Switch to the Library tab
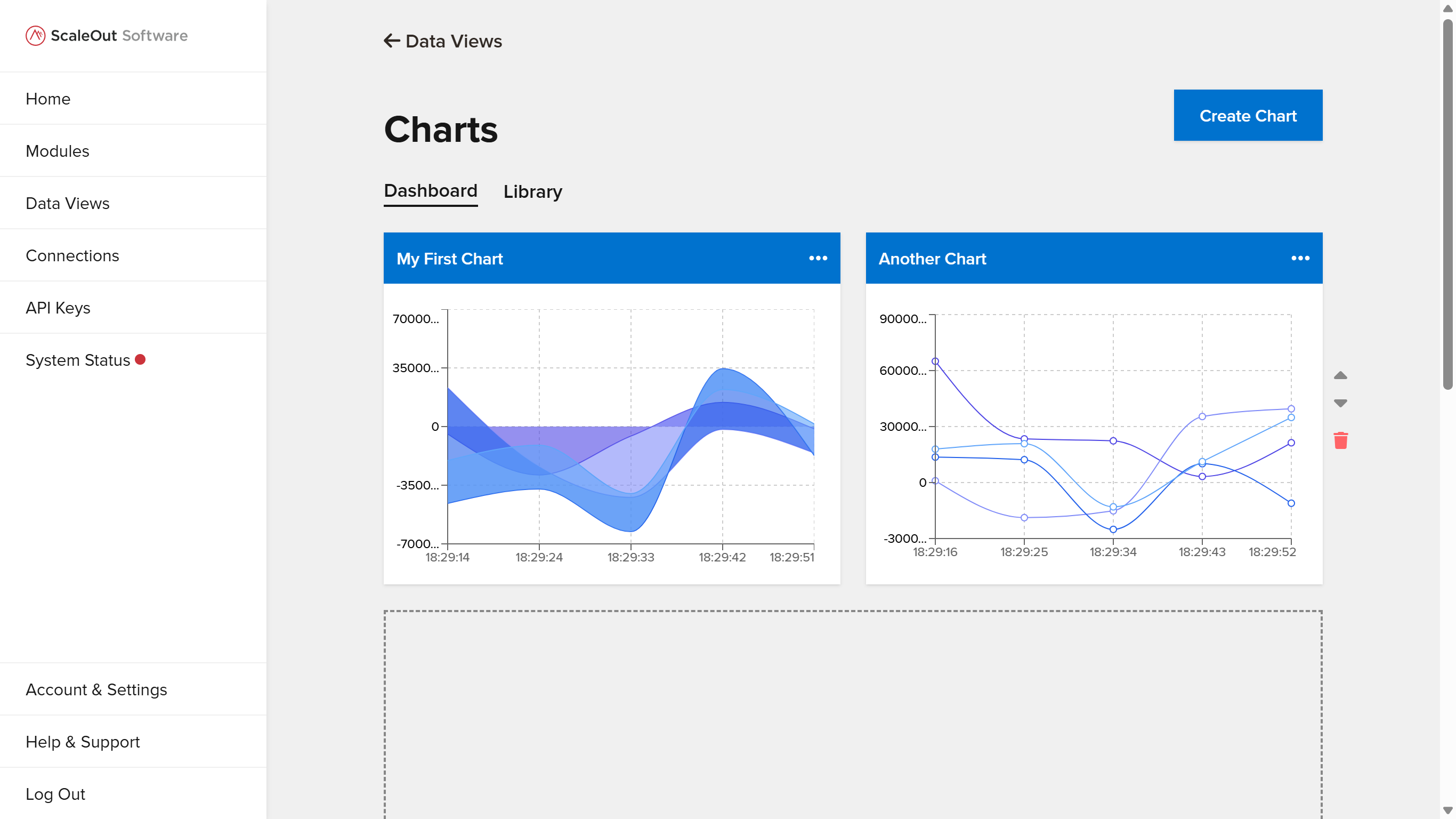This screenshot has width=1456, height=819. point(532,192)
